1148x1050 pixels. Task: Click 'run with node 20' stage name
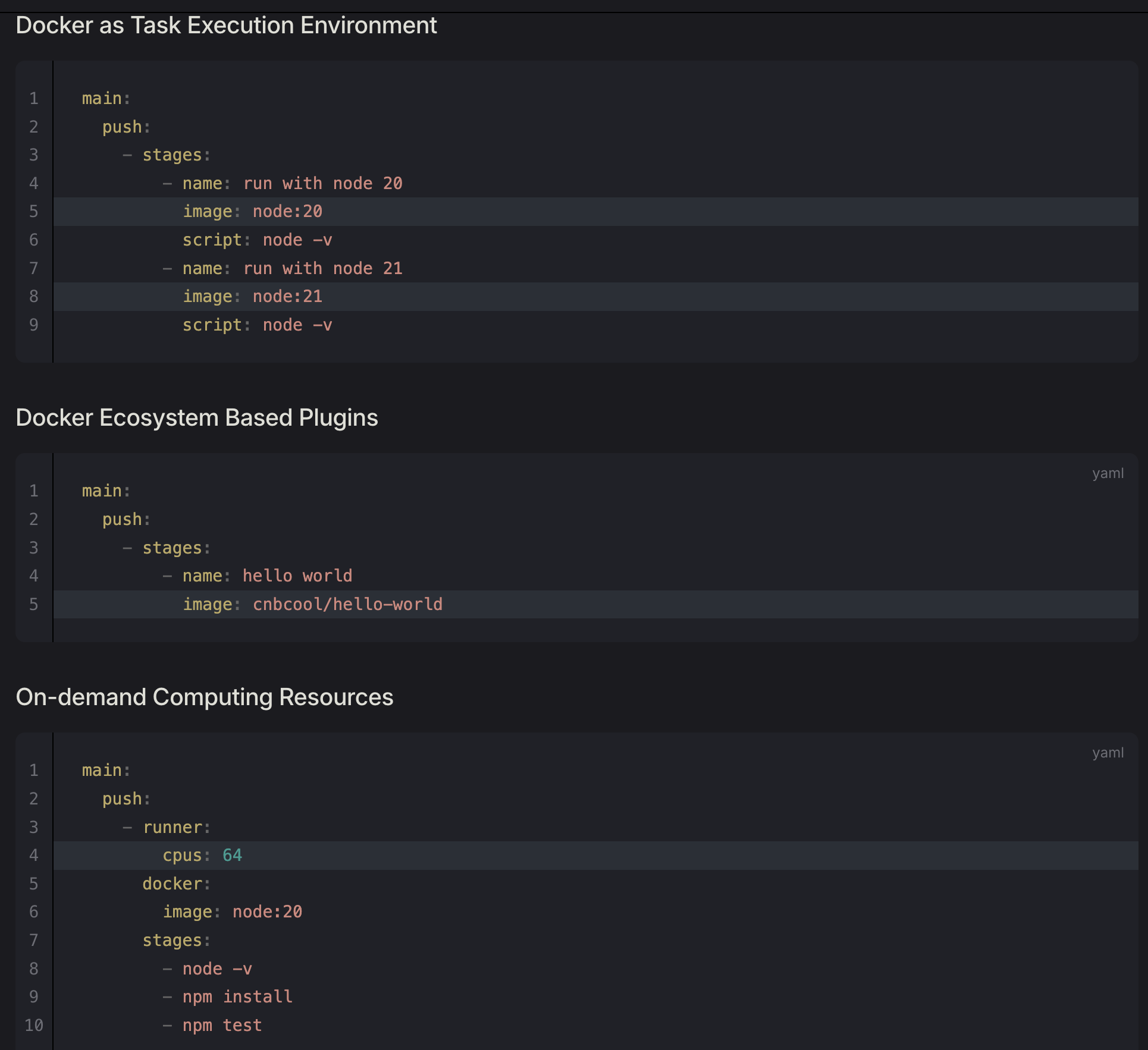pyautogui.click(x=322, y=184)
